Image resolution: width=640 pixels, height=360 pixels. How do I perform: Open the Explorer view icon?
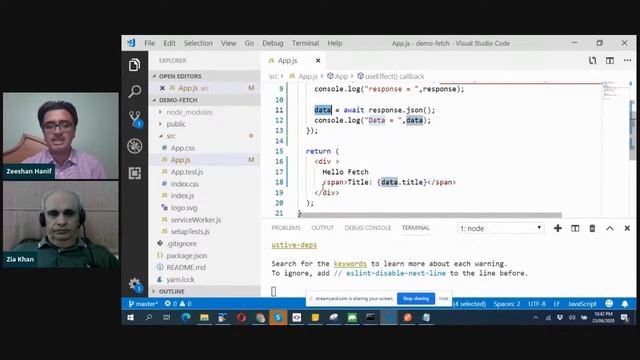135,65
